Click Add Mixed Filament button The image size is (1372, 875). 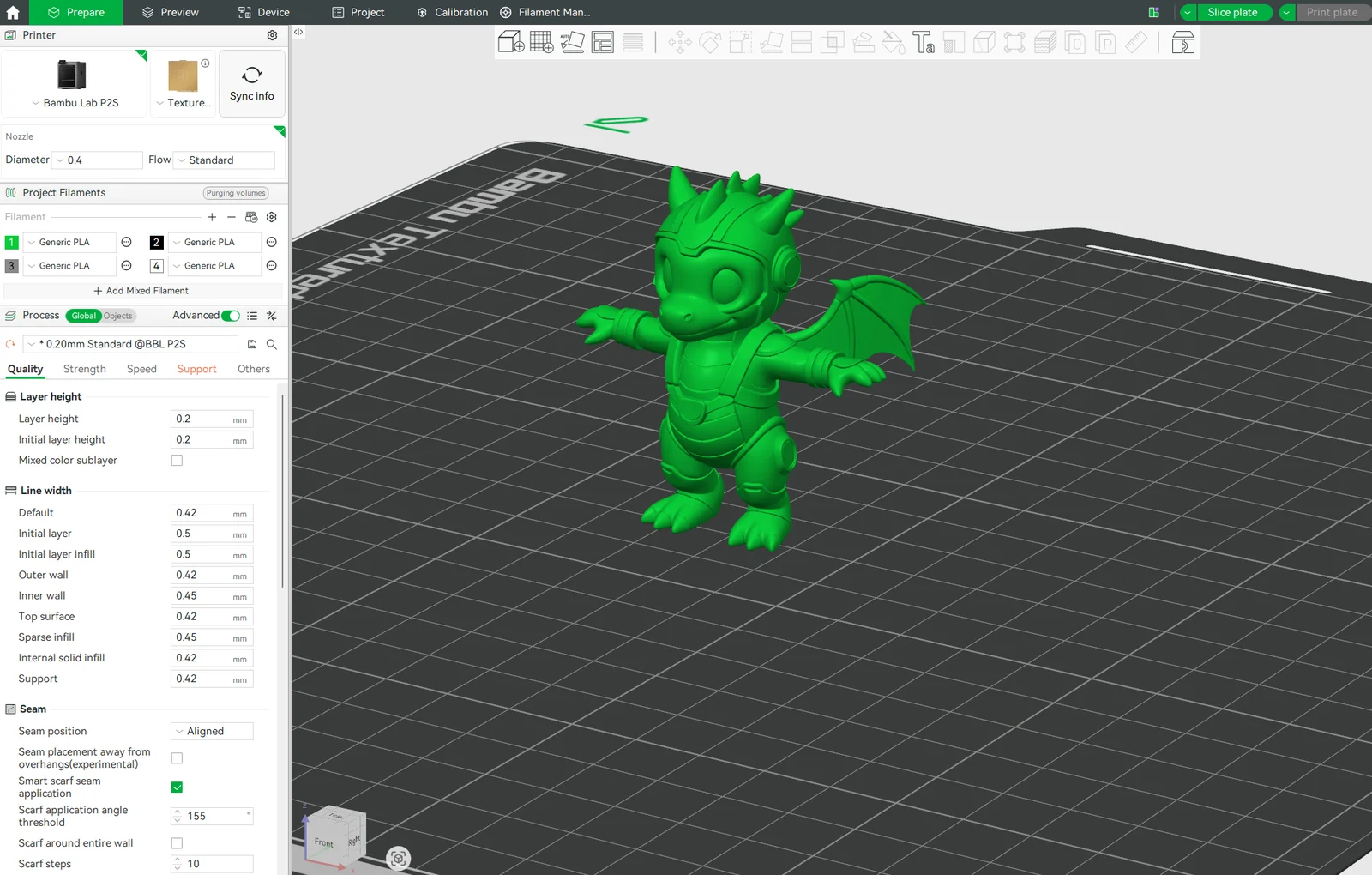pyautogui.click(x=141, y=291)
